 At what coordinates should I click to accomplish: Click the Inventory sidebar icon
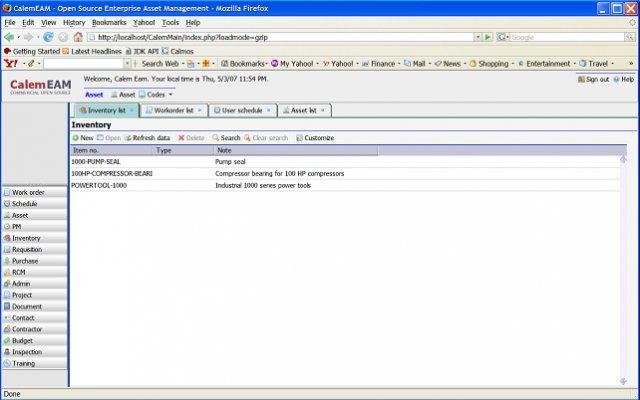pos(7,238)
